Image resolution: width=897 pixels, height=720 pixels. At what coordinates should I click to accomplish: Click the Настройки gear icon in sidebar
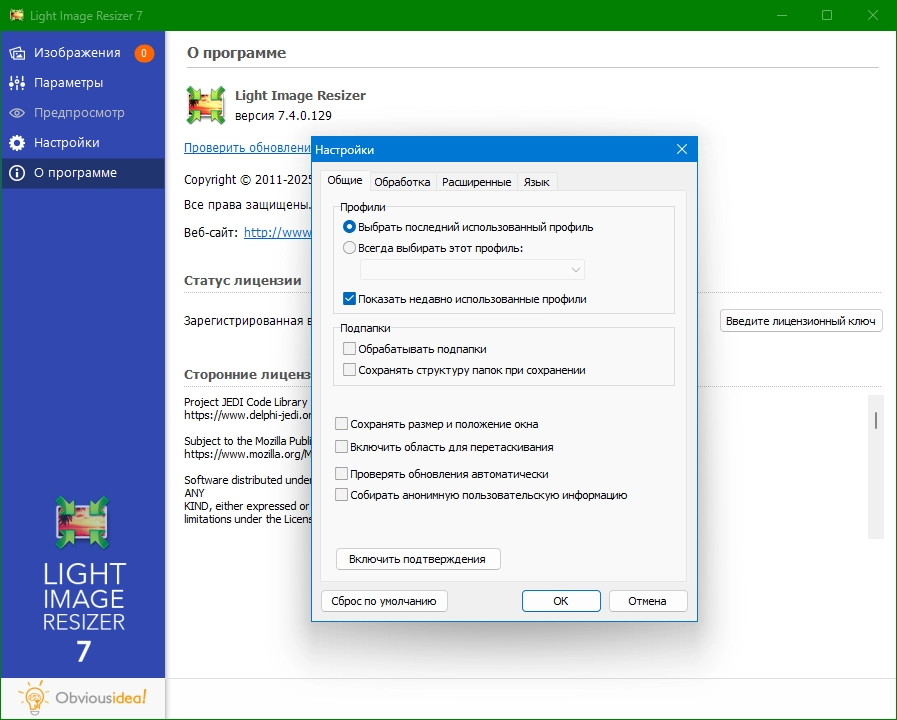tap(17, 142)
